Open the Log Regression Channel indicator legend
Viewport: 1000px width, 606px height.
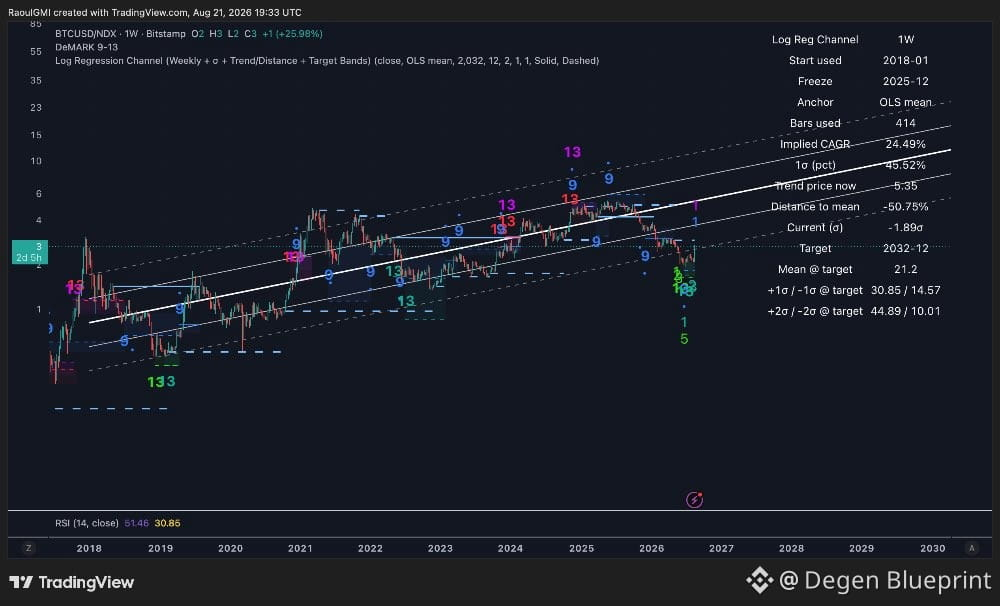click(x=327, y=61)
